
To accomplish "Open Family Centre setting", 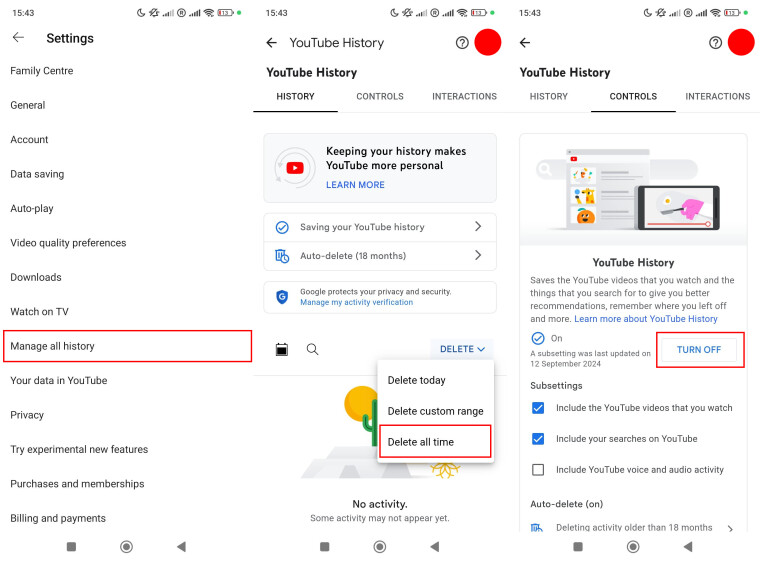I will tap(126, 71).
